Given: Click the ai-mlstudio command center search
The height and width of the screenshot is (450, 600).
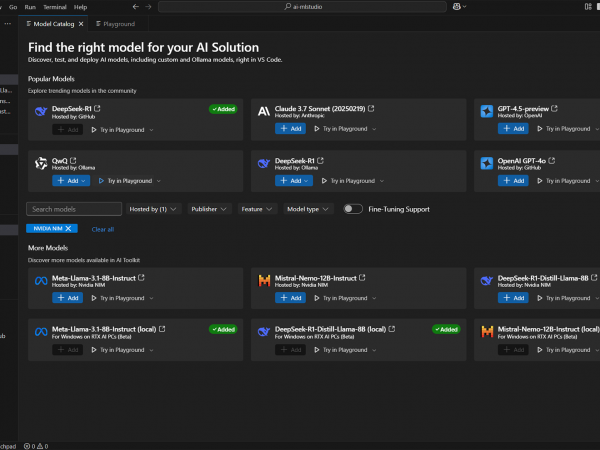Looking at the screenshot, I should (302, 7).
